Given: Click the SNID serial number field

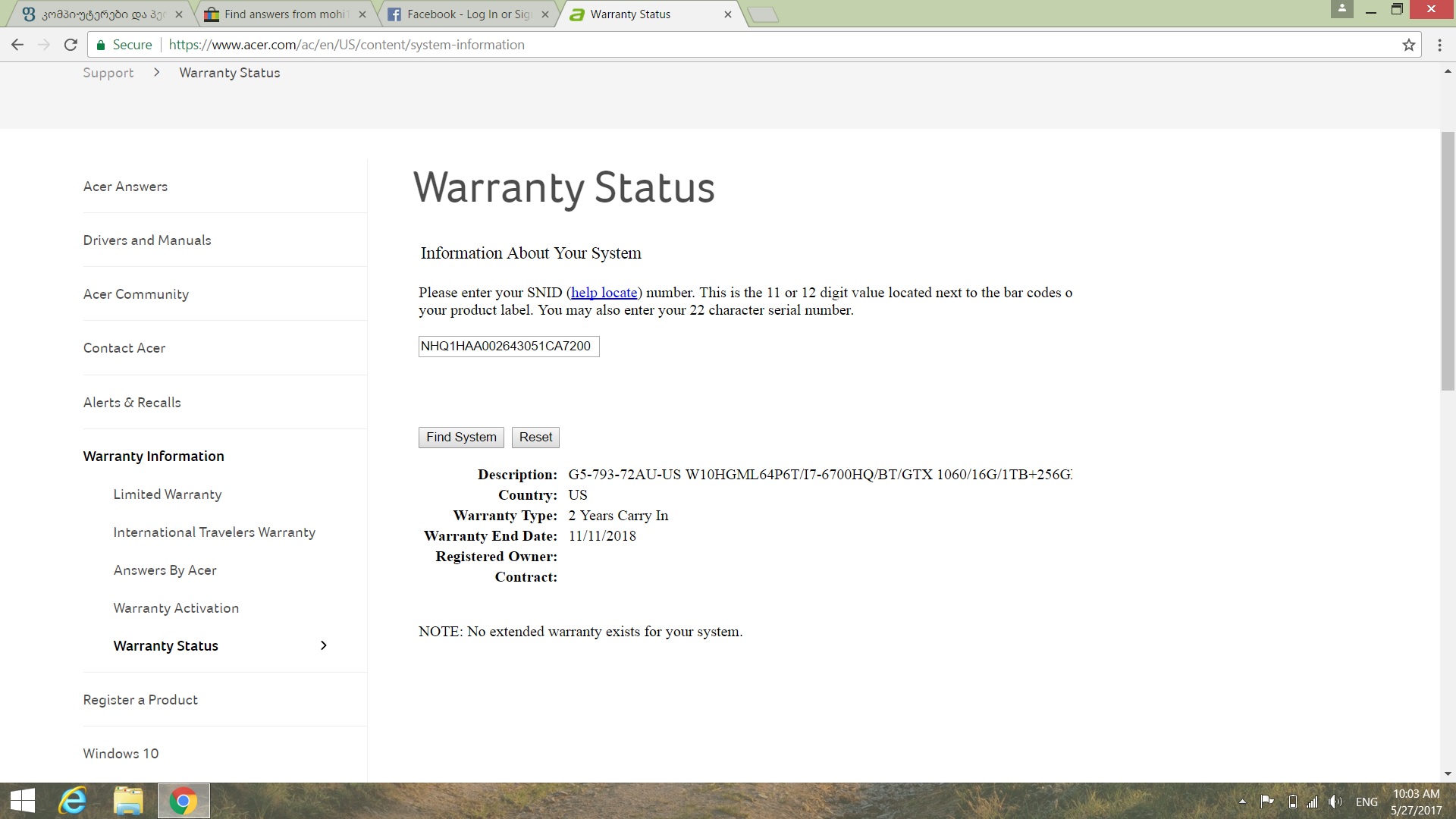Looking at the screenshot, I should point(508,347).
